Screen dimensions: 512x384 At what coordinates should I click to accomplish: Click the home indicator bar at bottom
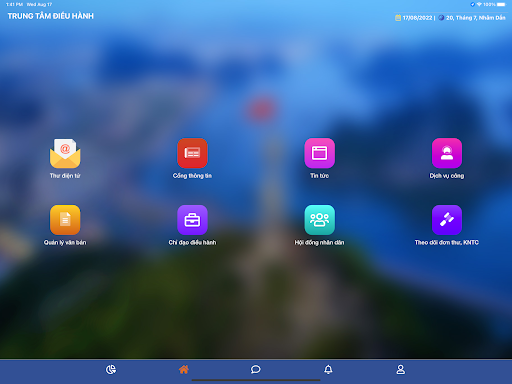click(x=256, y=380)
